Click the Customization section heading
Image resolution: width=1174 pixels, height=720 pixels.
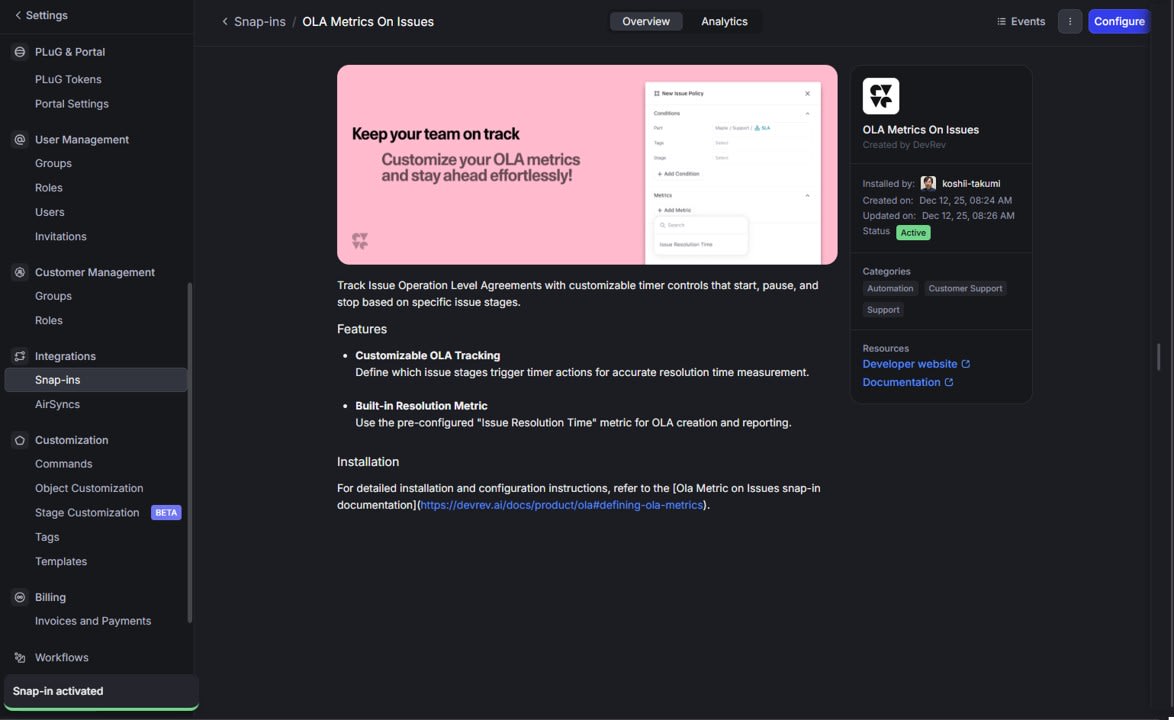pyautogui.click(x=72, y=440)
